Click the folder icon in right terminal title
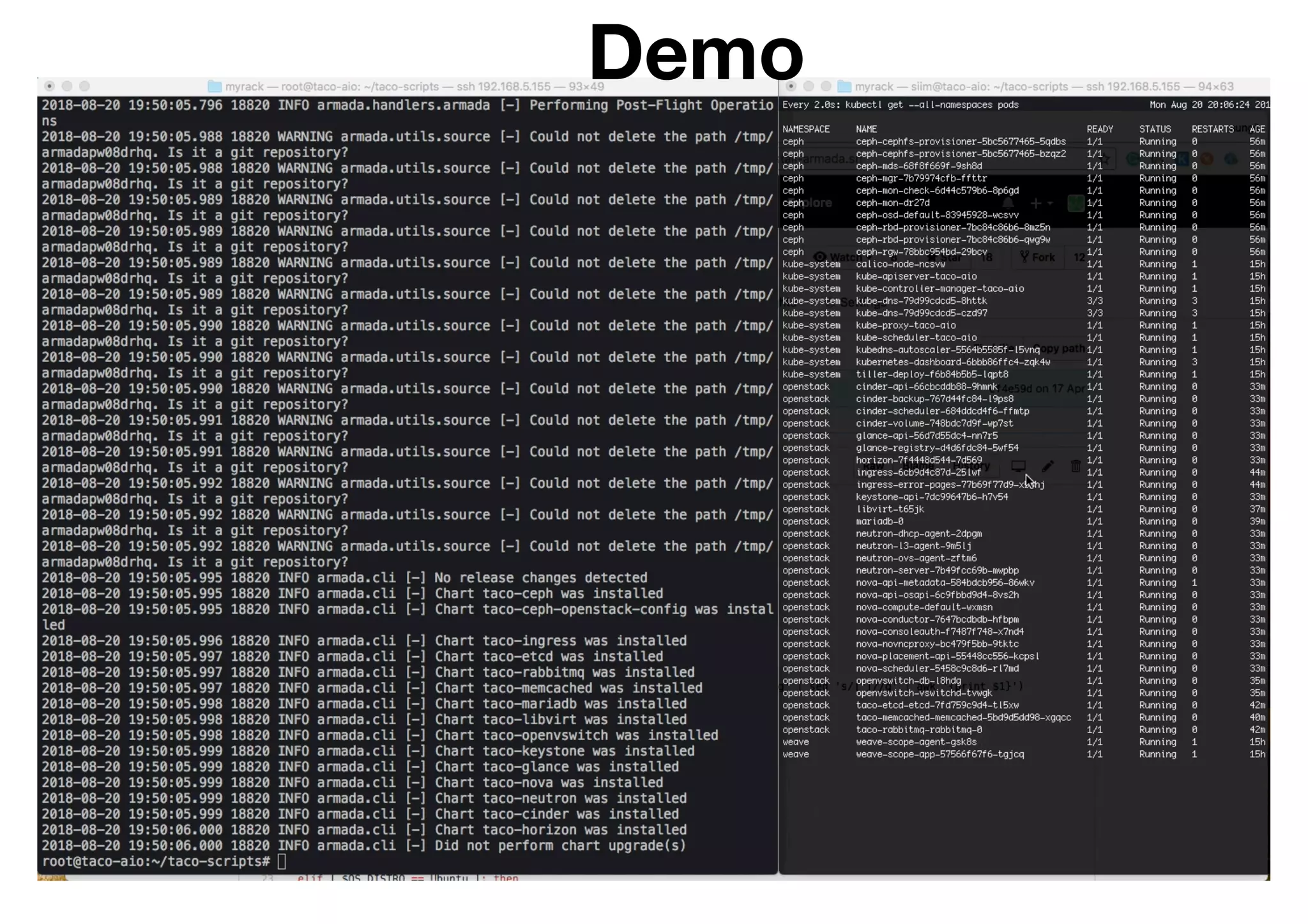 click(x=844, y=86)
